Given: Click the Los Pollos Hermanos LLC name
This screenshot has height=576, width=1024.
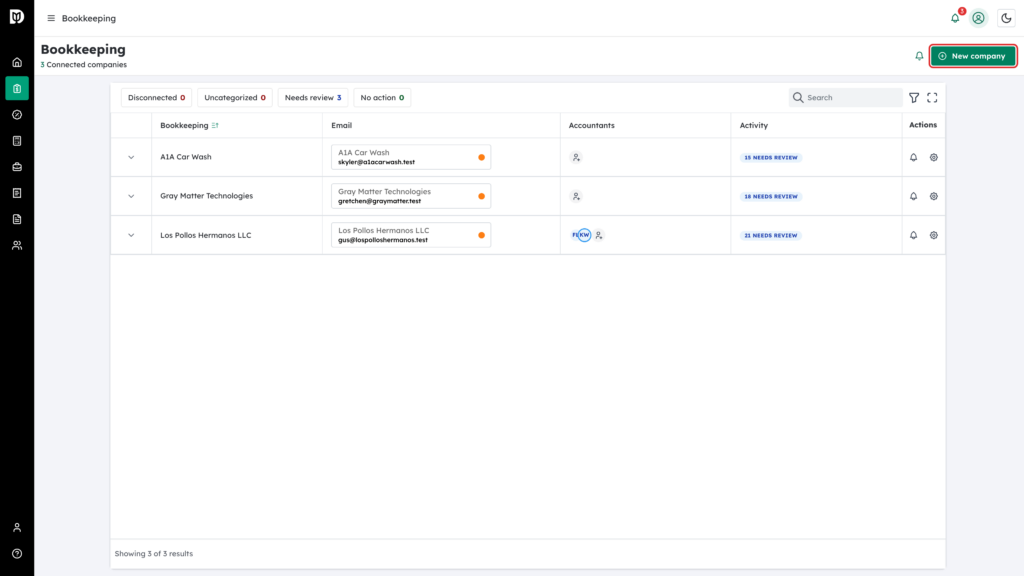Looking at the screenshot, I should [206, 235].
